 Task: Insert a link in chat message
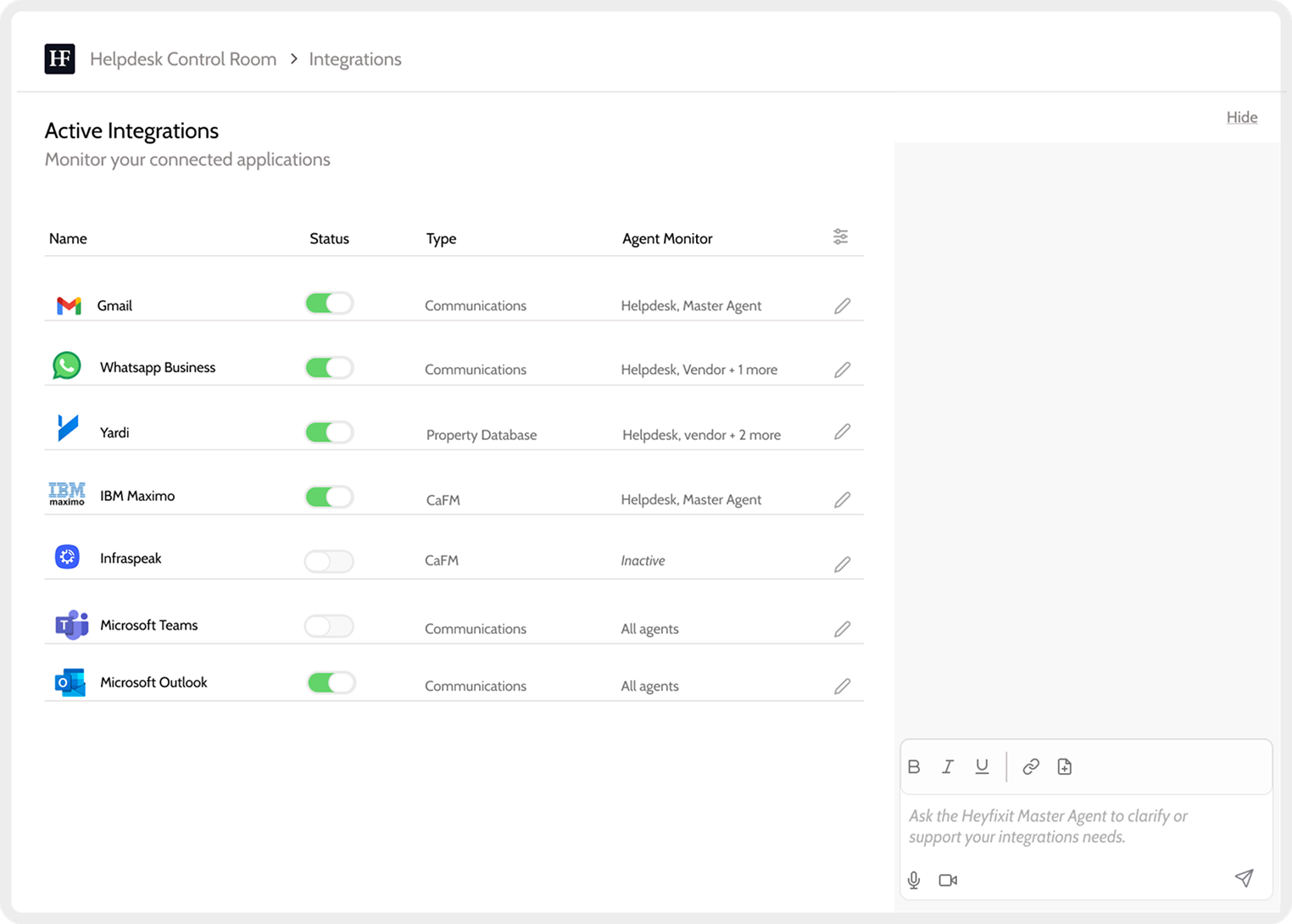(x=1031, y=766)
